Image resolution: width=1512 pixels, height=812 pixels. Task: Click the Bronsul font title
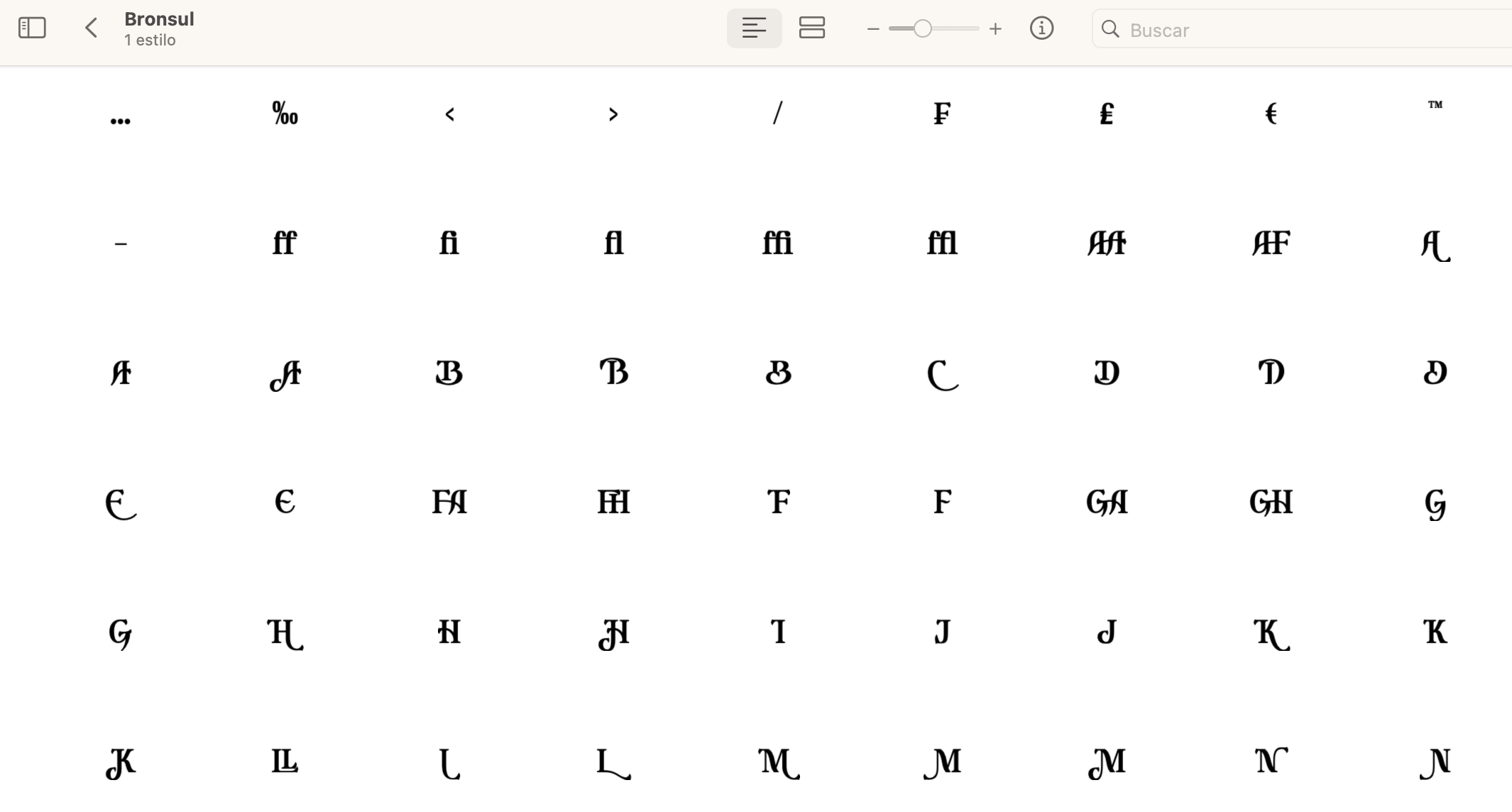[x=159, y=18]
